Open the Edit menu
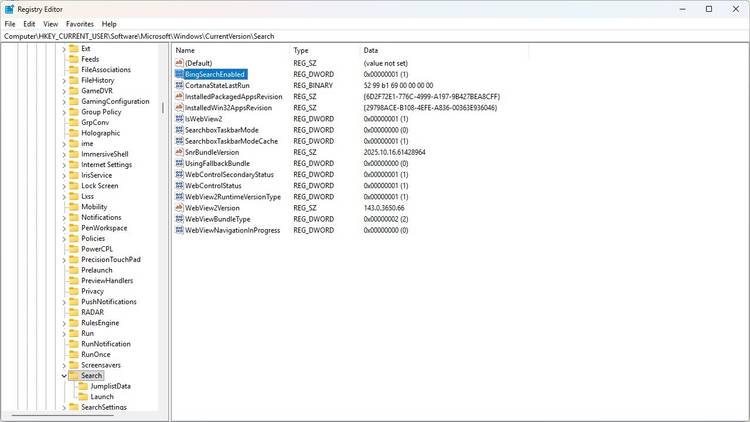750x422 pixels. [x=29, y=24]
